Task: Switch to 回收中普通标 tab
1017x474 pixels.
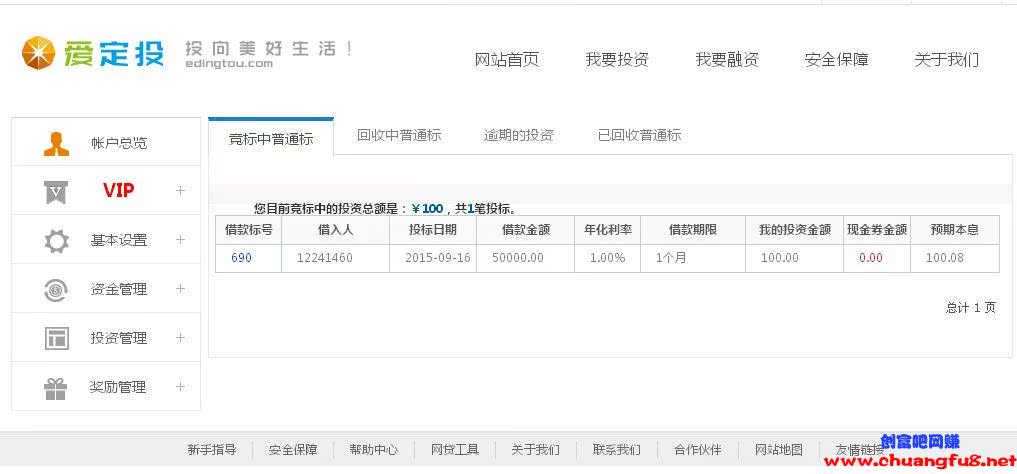Action: [x=399, y=135]
